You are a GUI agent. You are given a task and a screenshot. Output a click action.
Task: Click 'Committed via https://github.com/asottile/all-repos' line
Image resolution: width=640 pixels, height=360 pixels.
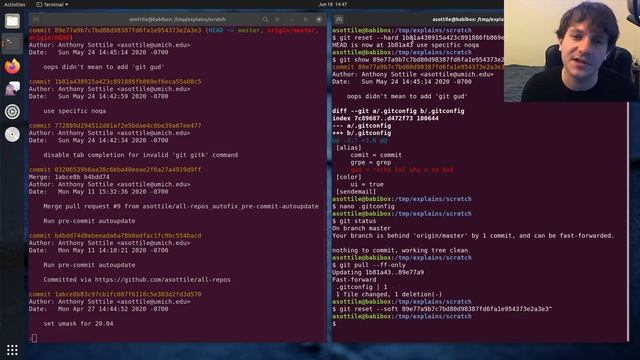137,280
